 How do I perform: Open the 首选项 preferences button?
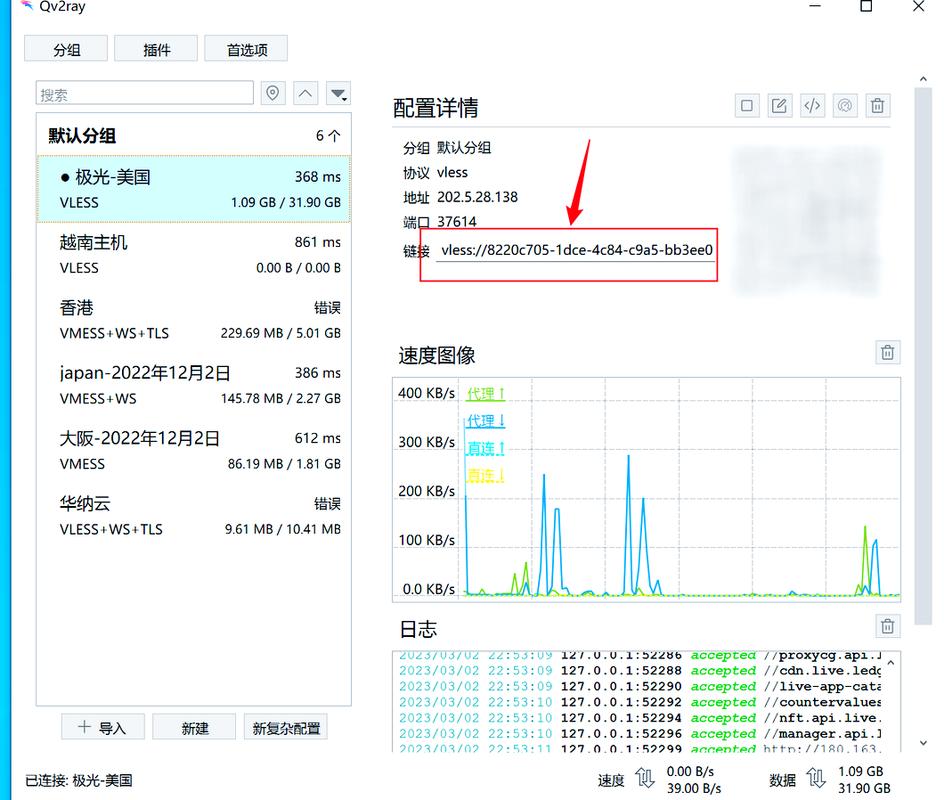coord(246,49)
